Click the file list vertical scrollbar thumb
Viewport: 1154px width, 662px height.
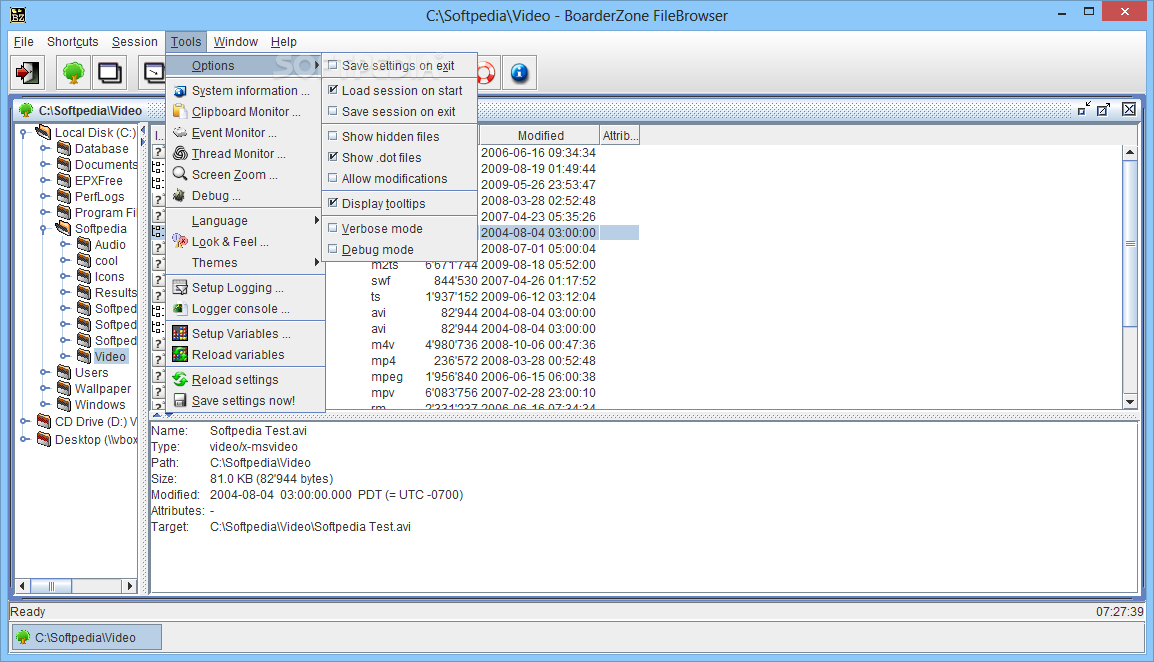point(1130,243)
